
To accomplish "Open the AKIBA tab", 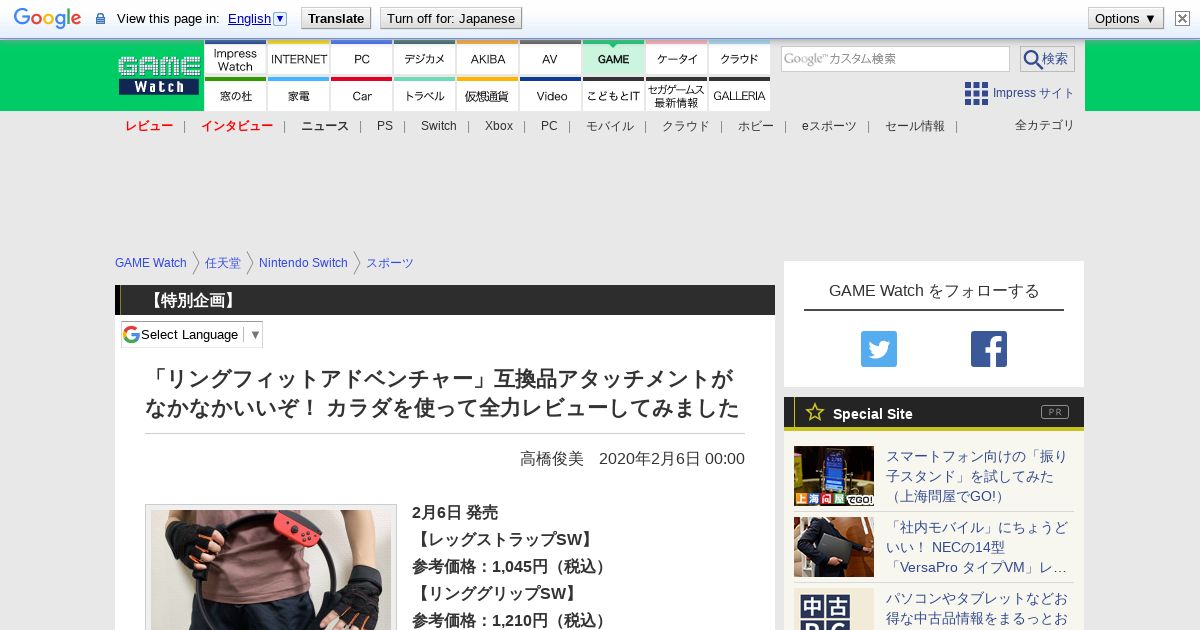I will 488,58.
